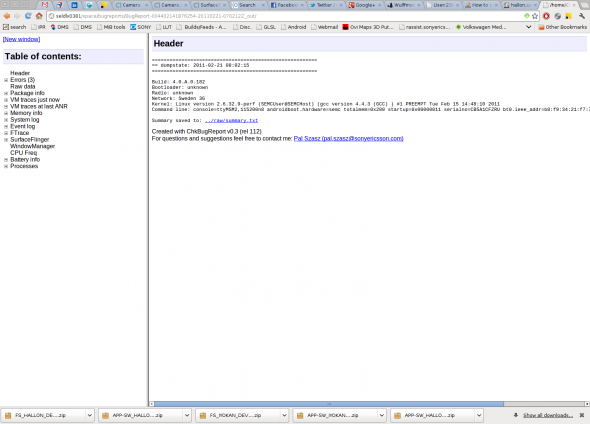Expand the Battery info section
Screen dimensions: 590x424
[x=6, y=160]
